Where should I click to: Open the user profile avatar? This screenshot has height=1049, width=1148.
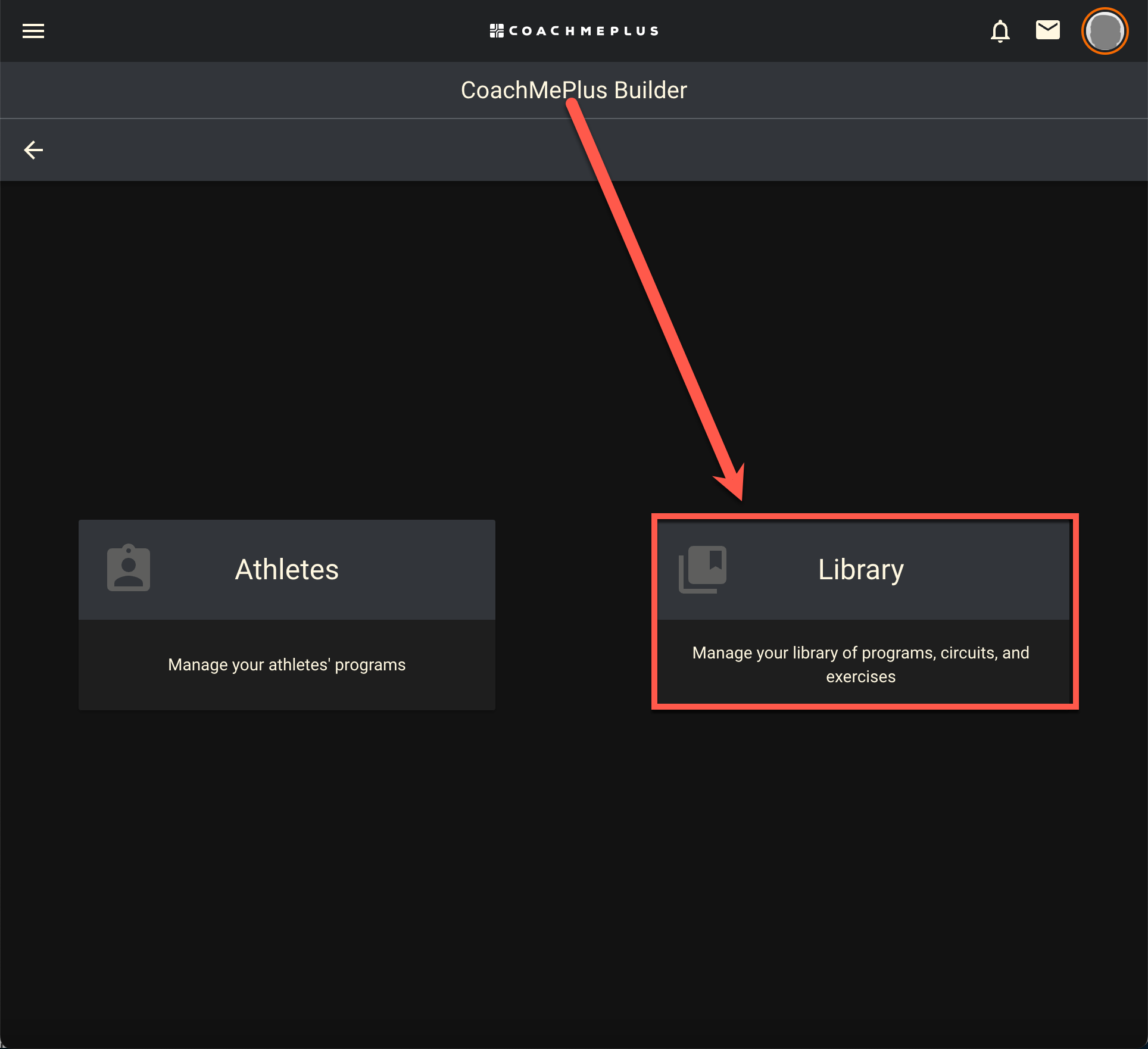tap(1105, 31)
